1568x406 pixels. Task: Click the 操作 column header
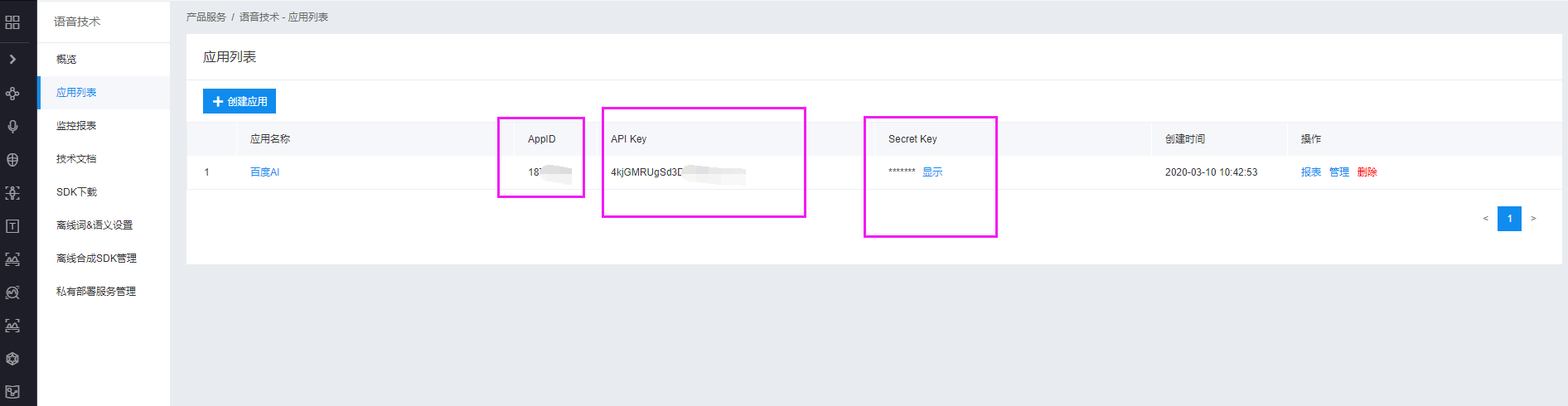(1311, 139)
